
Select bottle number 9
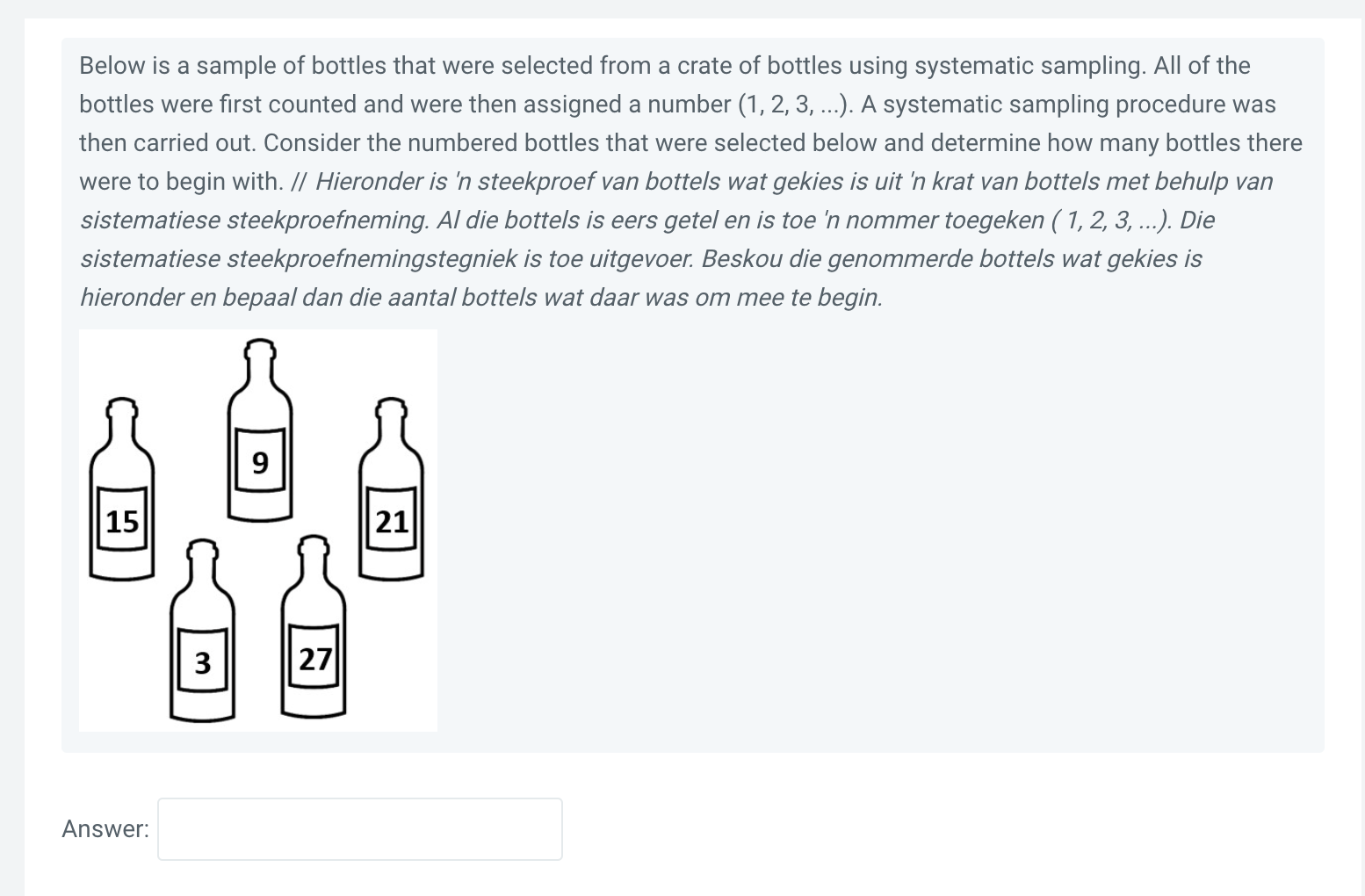(259, 439)
